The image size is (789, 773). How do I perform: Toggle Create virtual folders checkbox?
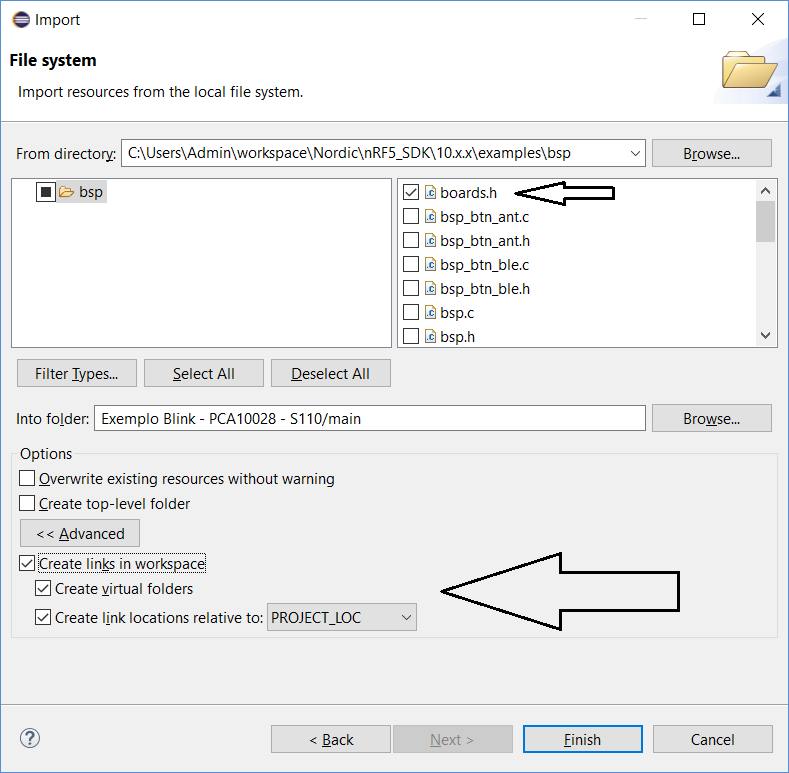click(x=43, y=588)
